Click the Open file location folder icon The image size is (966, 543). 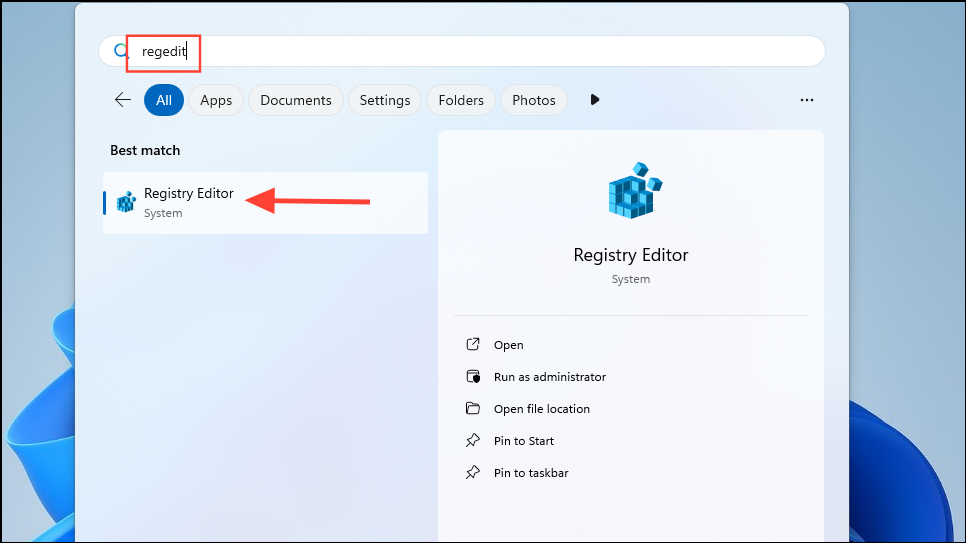point(473,408)
